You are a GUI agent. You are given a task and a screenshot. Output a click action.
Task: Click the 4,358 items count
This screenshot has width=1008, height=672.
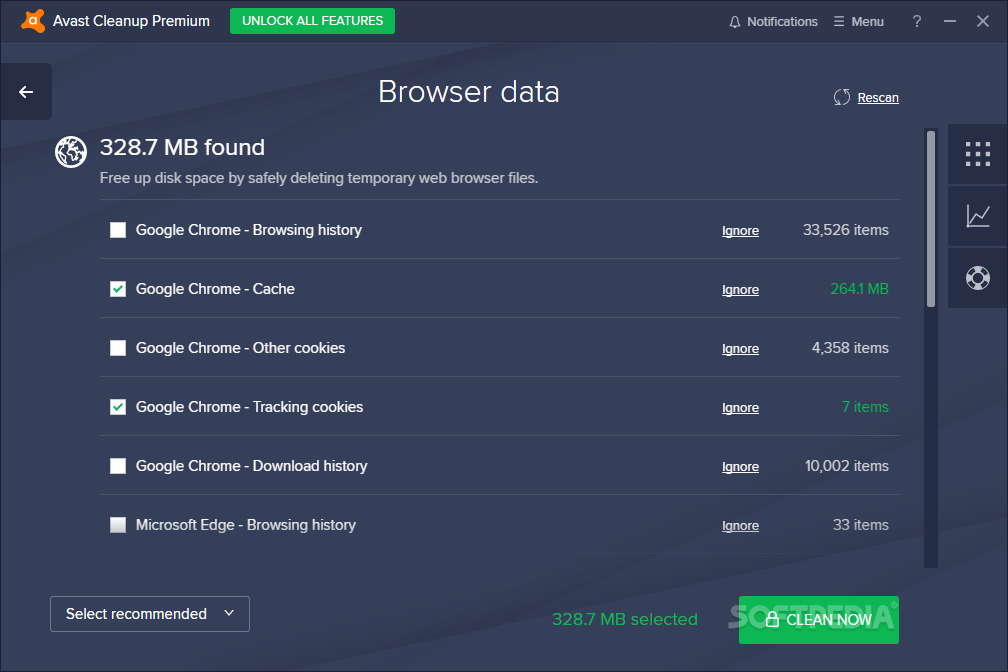(850, 348)
